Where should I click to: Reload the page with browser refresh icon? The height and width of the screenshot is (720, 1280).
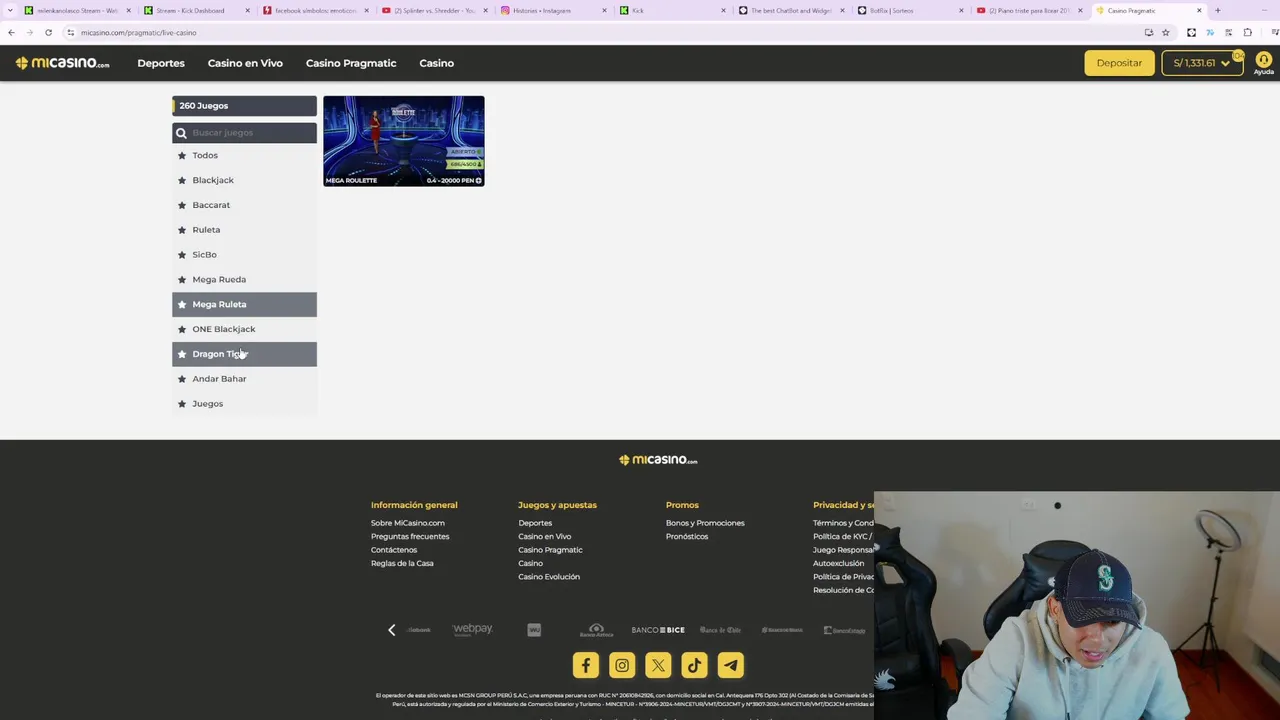point(48,32)
